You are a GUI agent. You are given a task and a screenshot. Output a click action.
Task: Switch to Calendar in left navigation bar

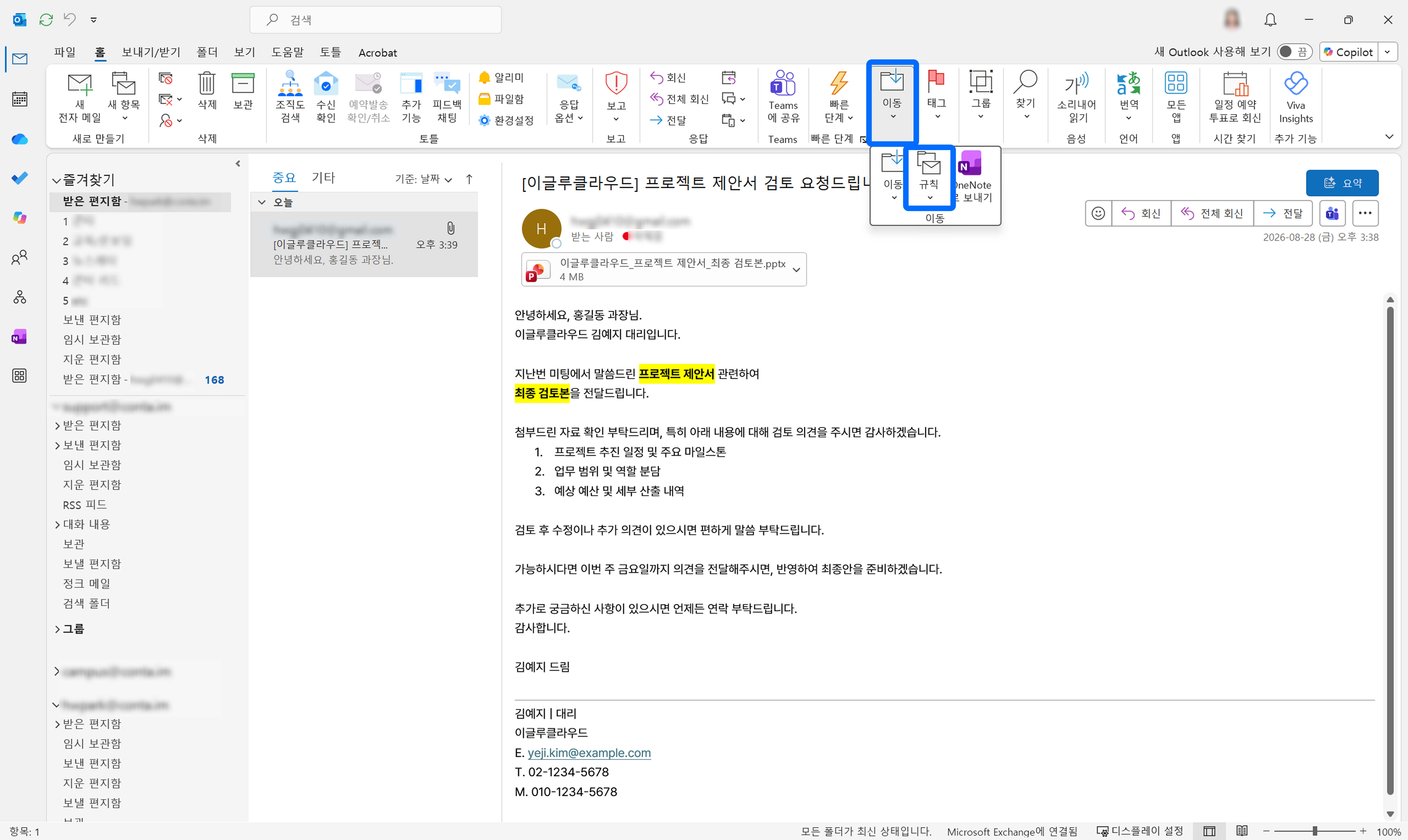coord(20,99)
